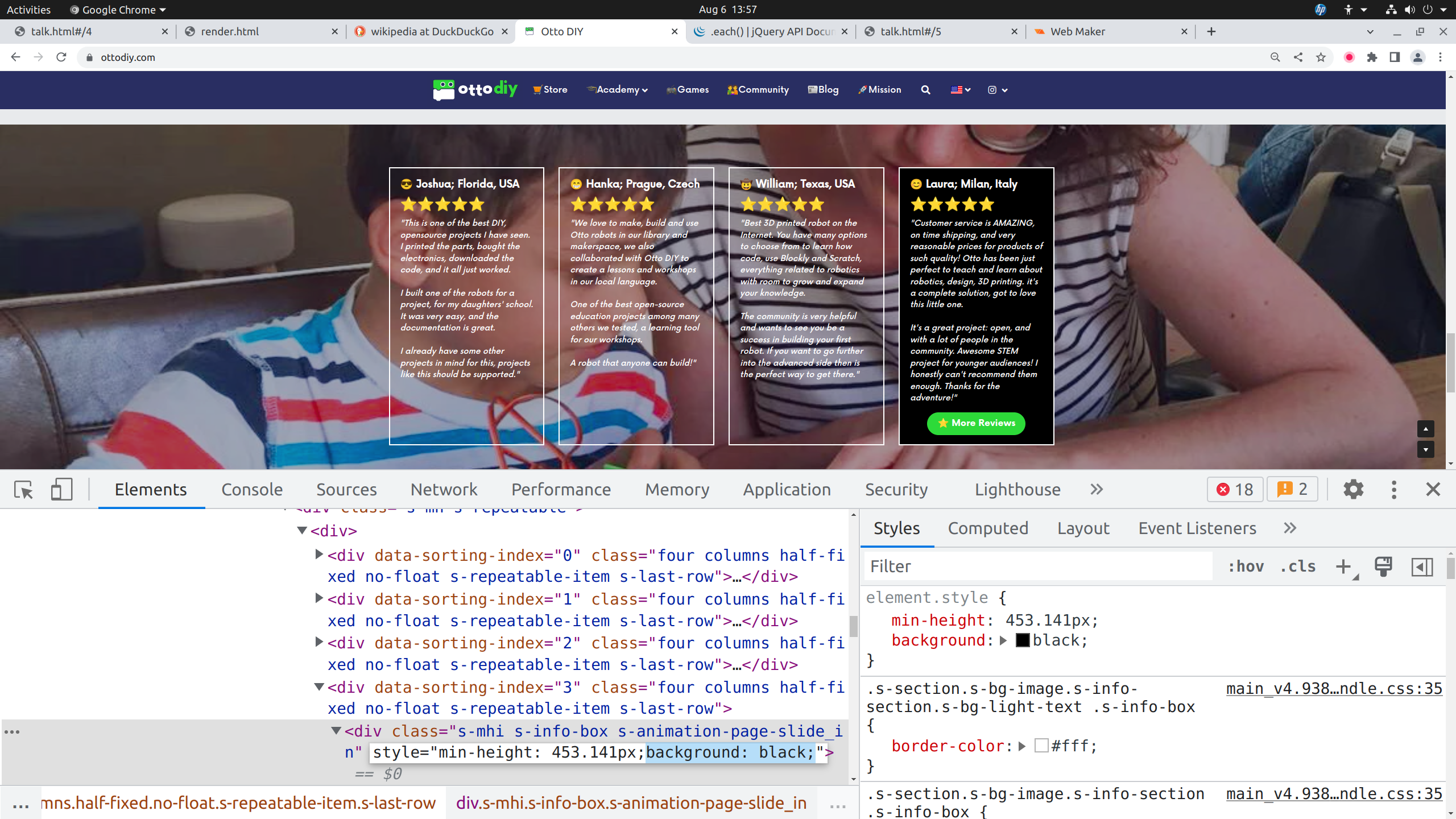The image size is (1456, 819).
Task: Open the main_v4 css source link
Action: pyautogui.click(x=1334, y=689)
